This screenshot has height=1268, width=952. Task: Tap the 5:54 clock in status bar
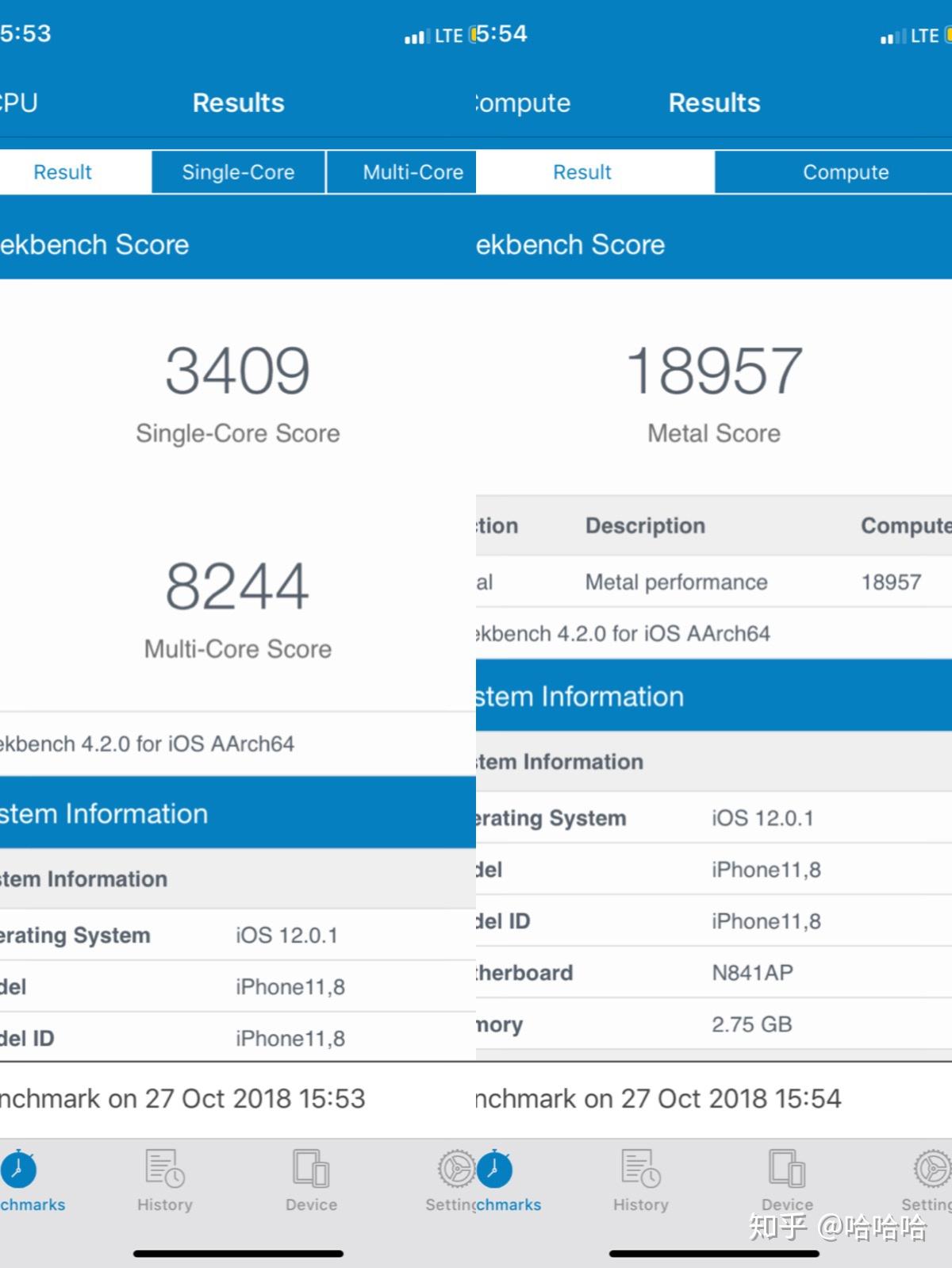pyautogui.click(x=501, y=34)
